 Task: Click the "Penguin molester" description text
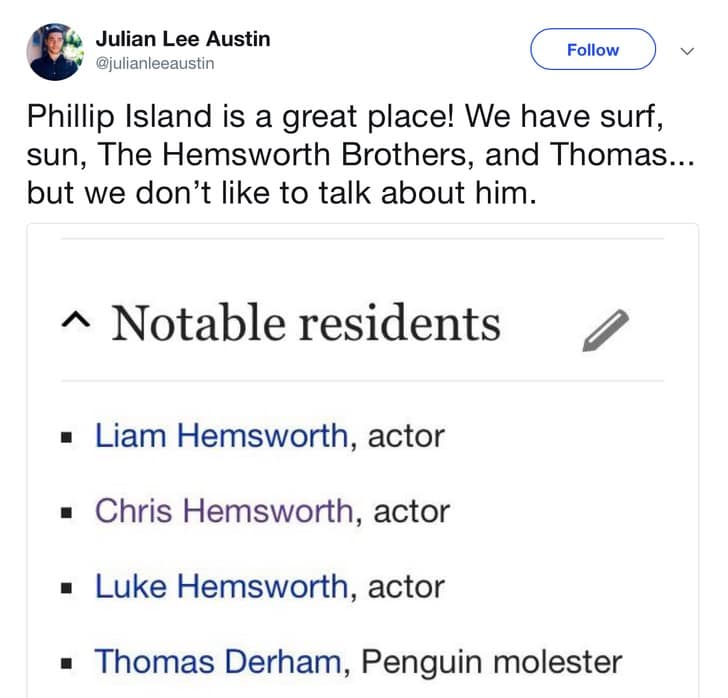491,661
